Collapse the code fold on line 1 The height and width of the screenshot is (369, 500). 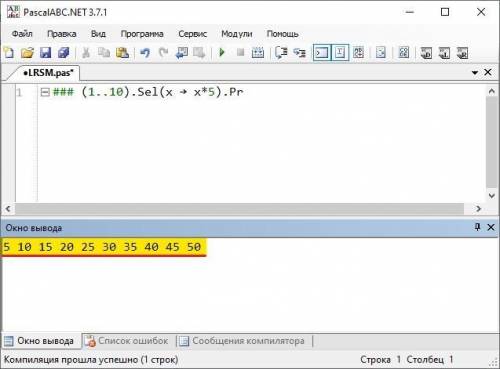[x=45, y=92]
